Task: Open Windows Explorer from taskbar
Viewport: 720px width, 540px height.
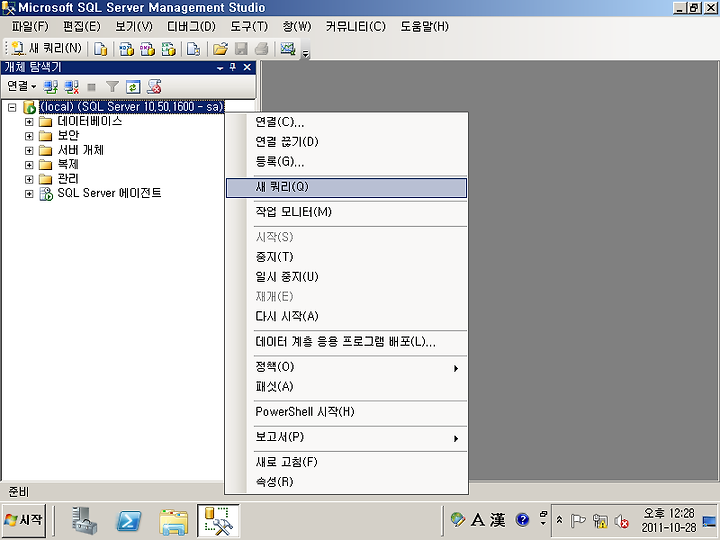Action: click(174, 522)
